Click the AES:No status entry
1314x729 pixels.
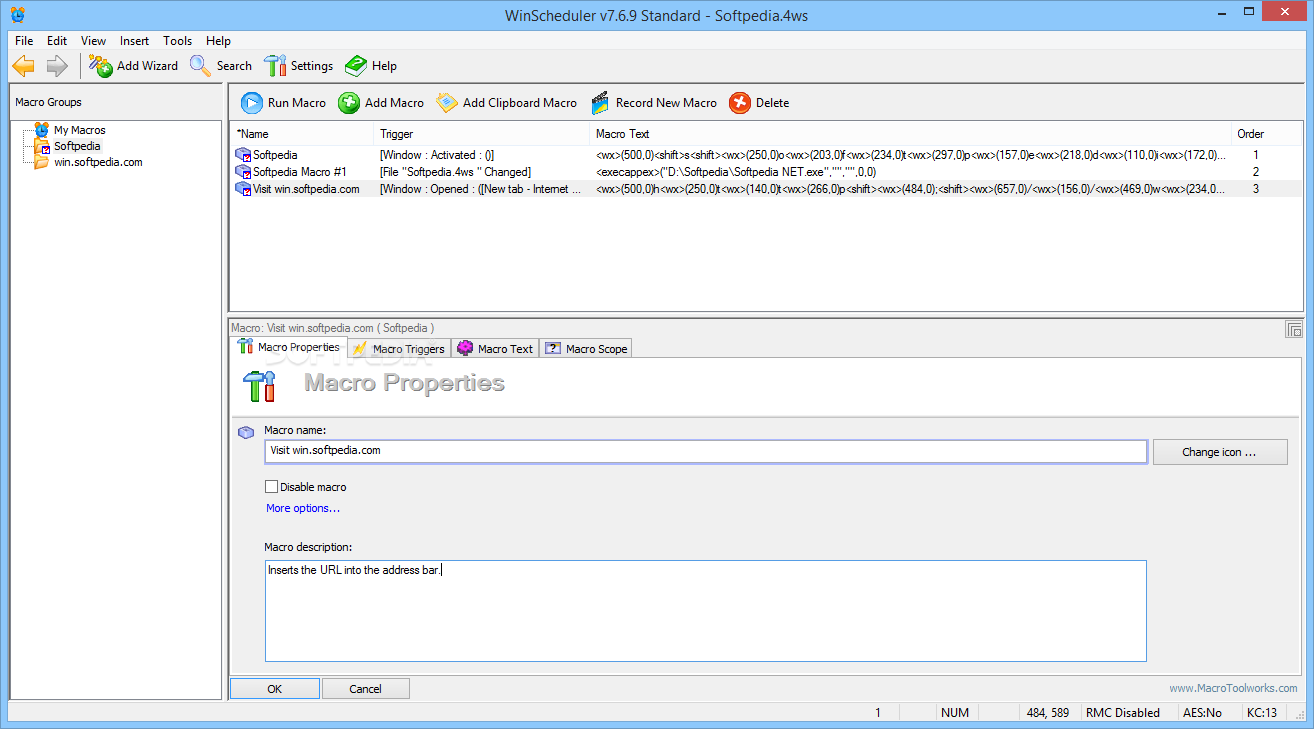pos(1202,713)
